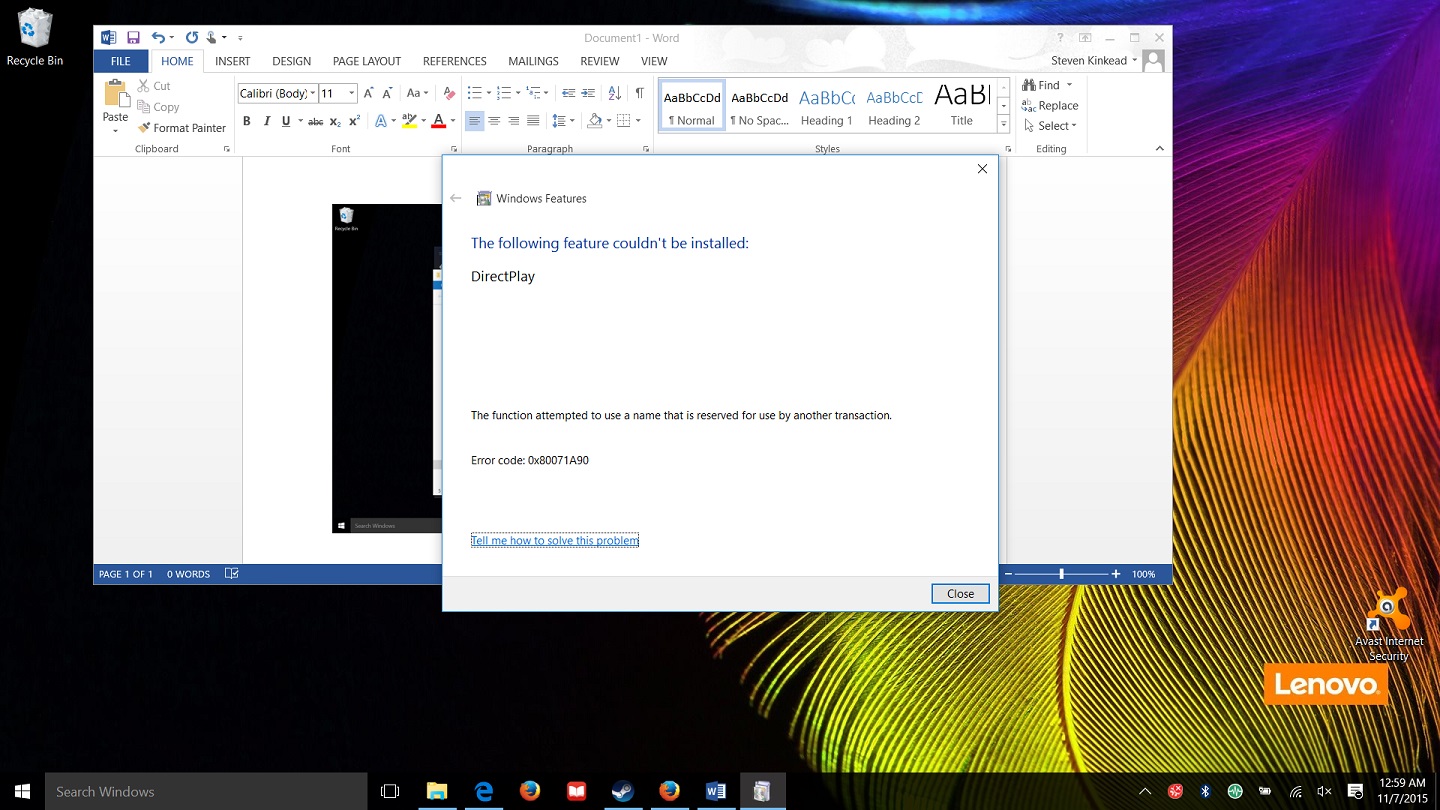The image size is (1440, 810).
Task: Click Close button in Windows Features dialog
Action: (960, 594)
